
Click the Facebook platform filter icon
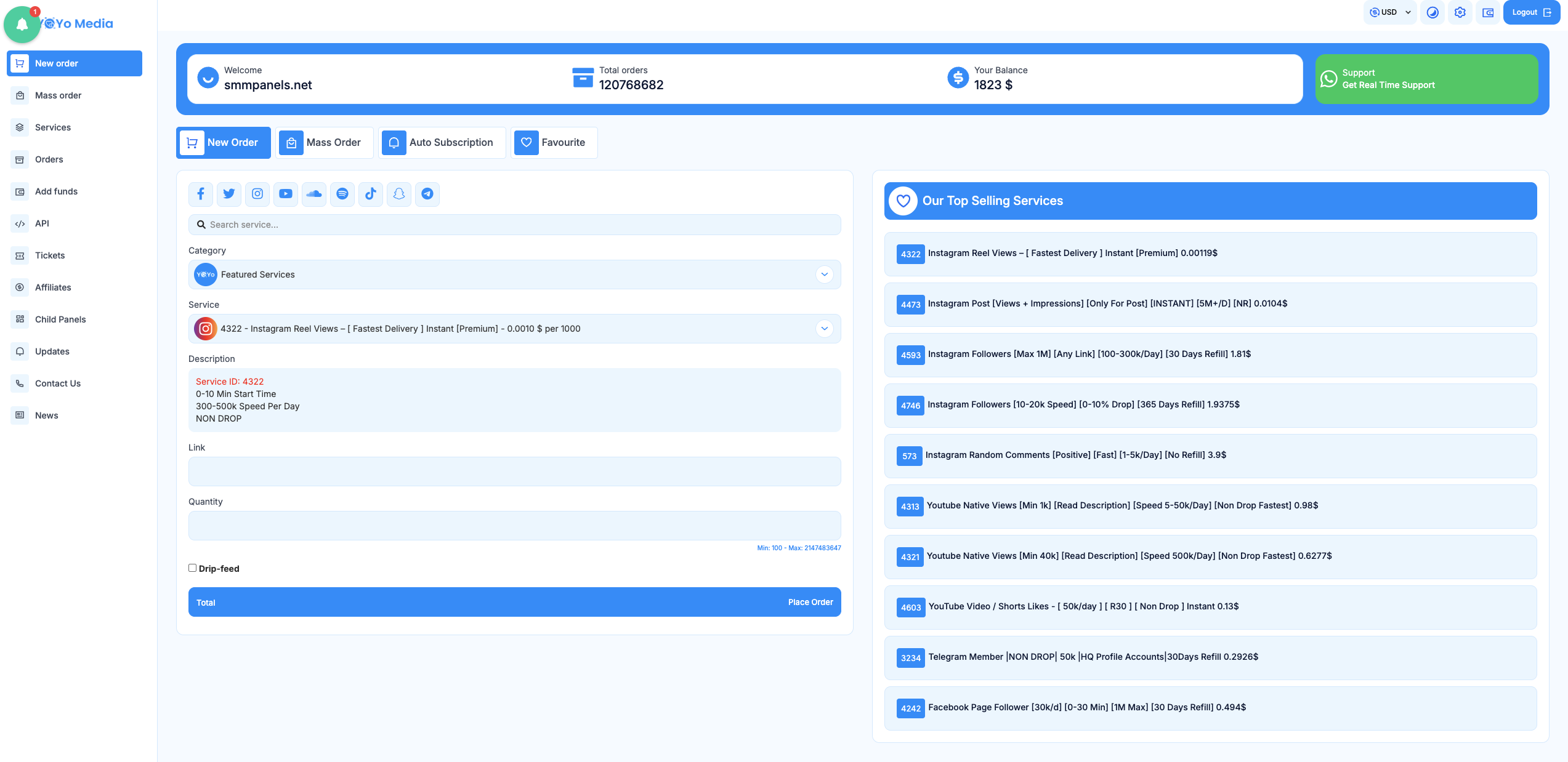(201, 194)
